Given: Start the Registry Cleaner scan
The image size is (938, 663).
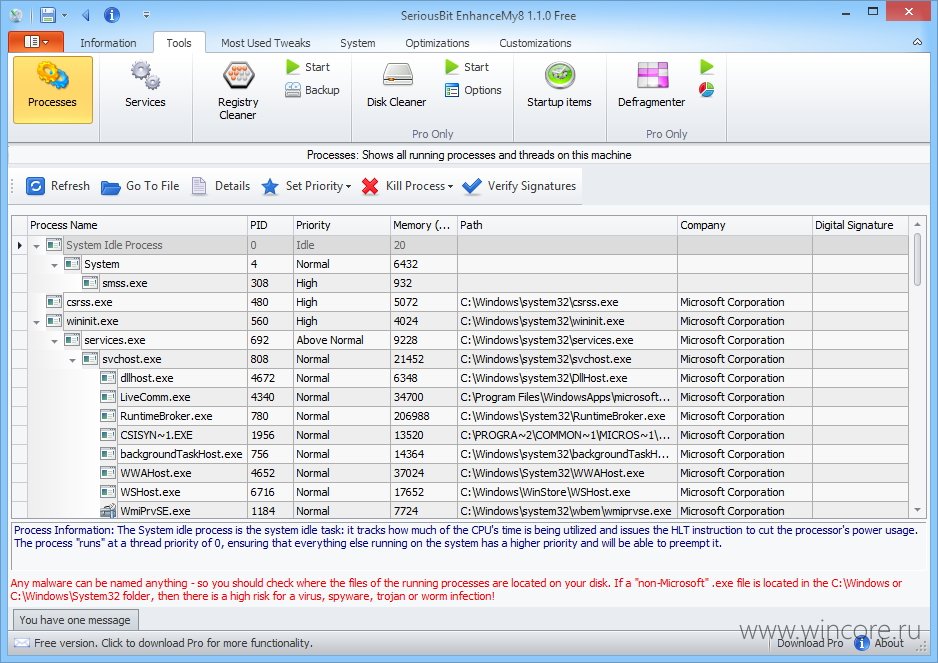Looking at the screenshot, I should click(x=308, y=67).
